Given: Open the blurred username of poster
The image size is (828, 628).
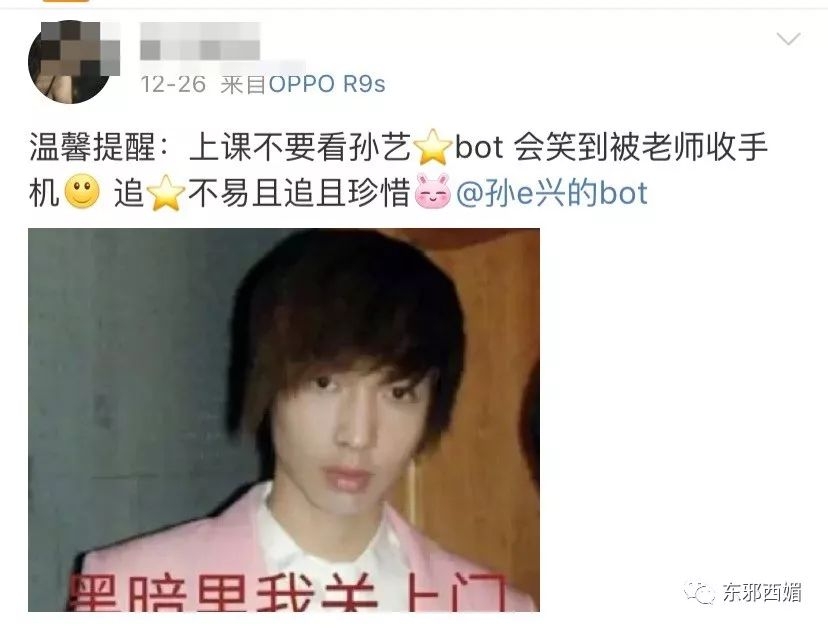Looking at the screenshot, I should (200, 41).
